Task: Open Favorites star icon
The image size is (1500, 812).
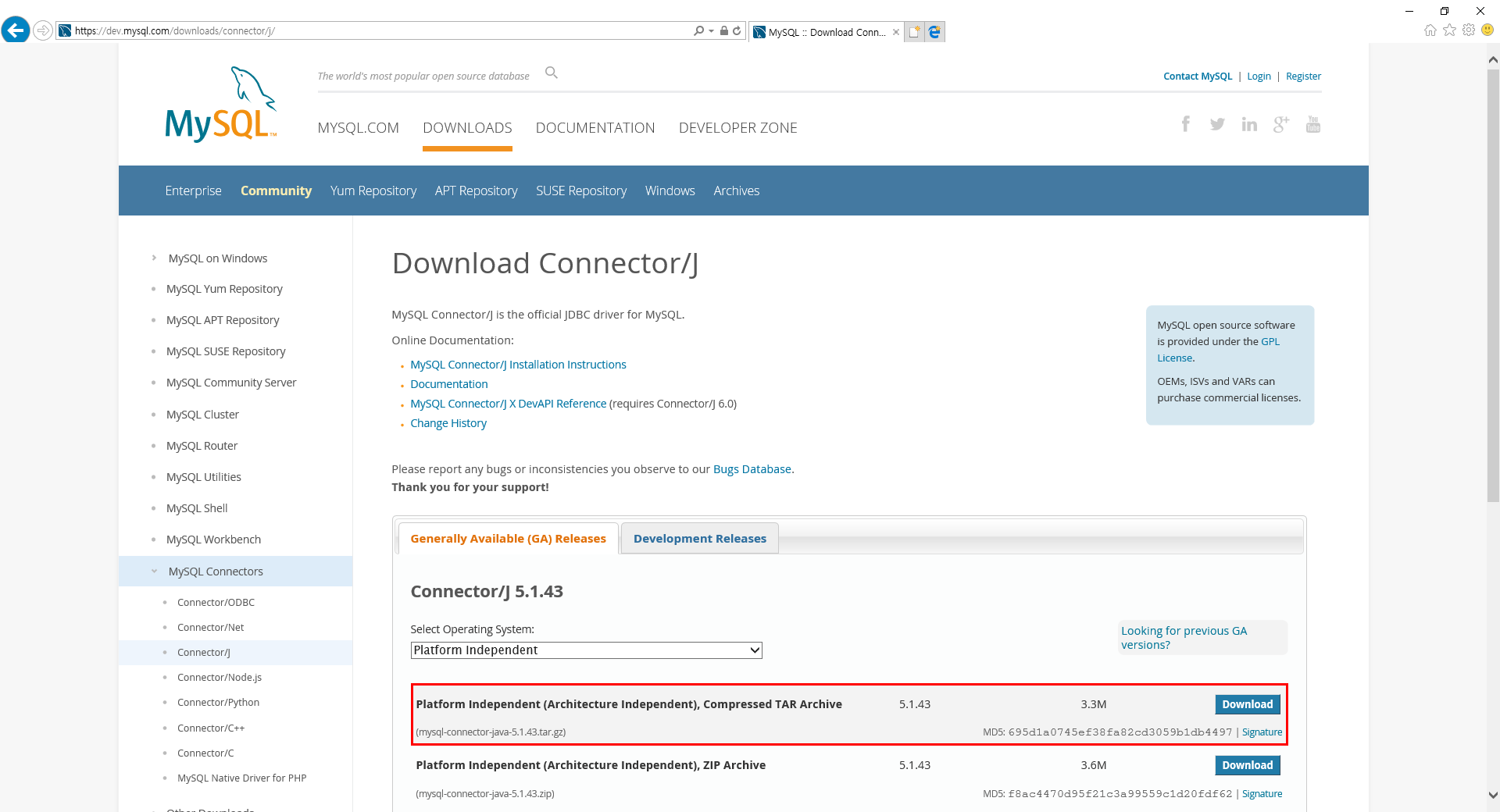Action: 1449,30
